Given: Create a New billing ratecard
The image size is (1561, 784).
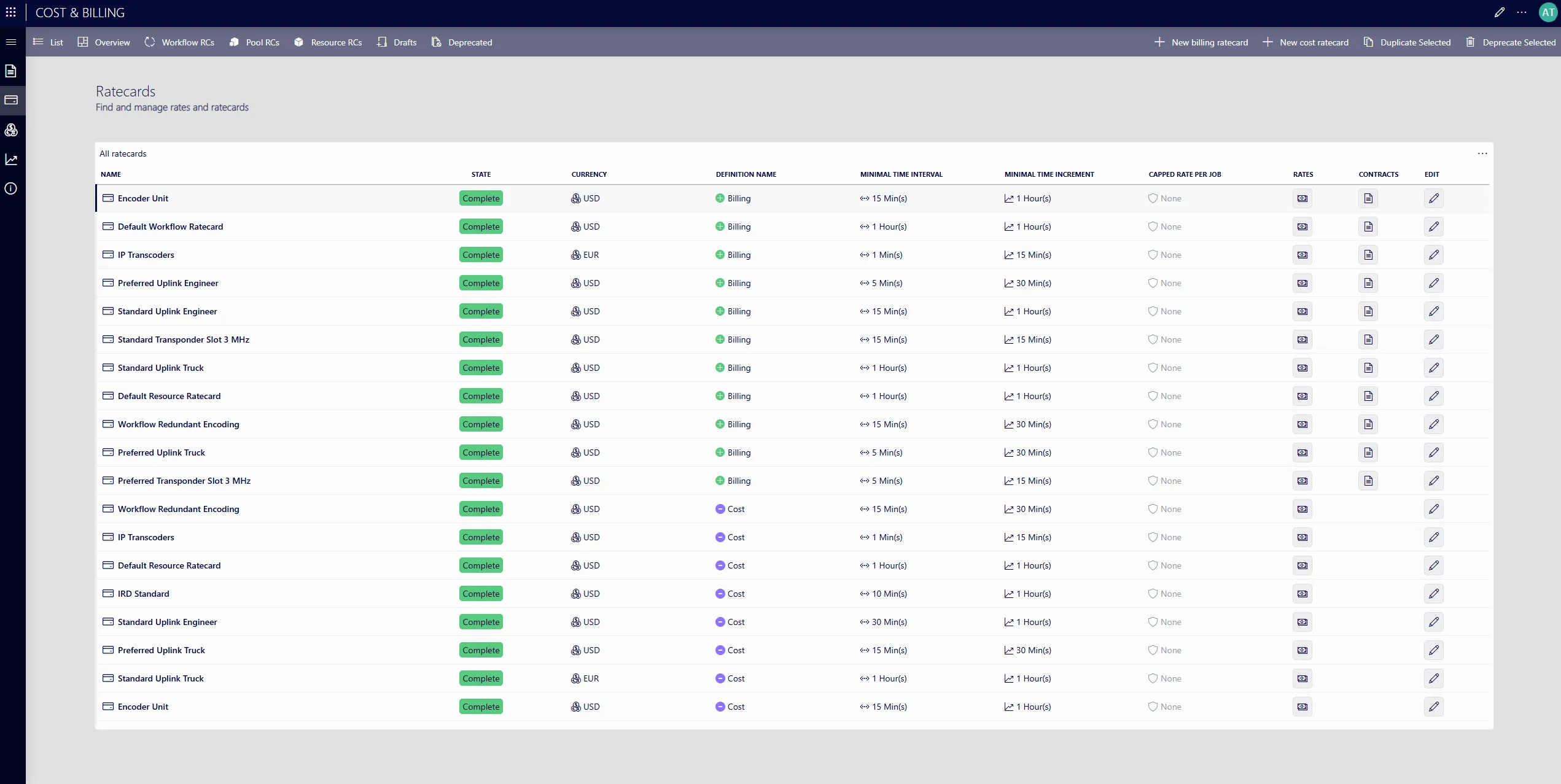Looking at the screenshot, I should click(x=1201, y=42).
